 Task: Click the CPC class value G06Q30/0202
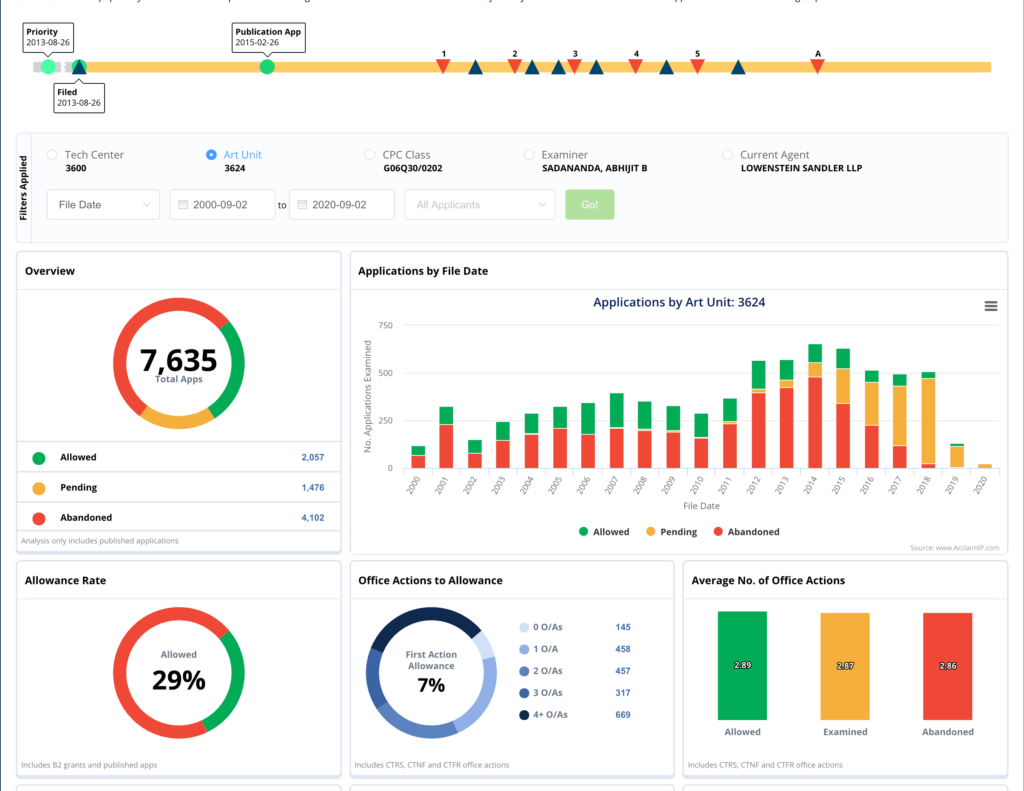[413, 169]
